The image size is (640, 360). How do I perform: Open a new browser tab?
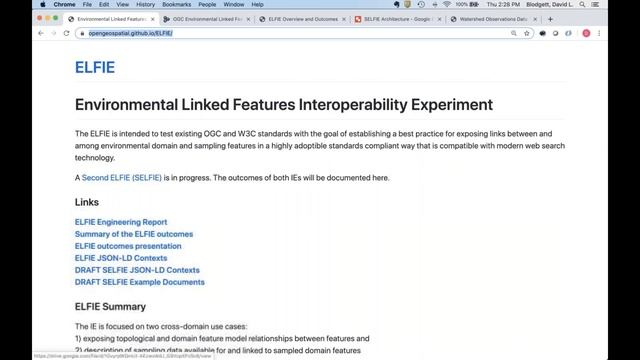coord(550,19)
